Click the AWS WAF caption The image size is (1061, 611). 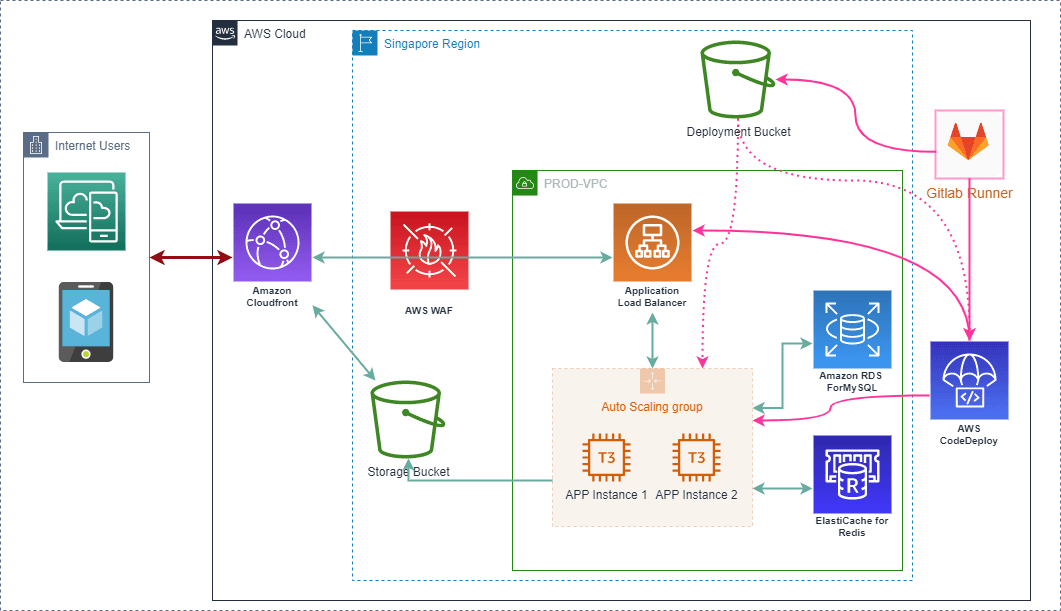coord(429,311)
